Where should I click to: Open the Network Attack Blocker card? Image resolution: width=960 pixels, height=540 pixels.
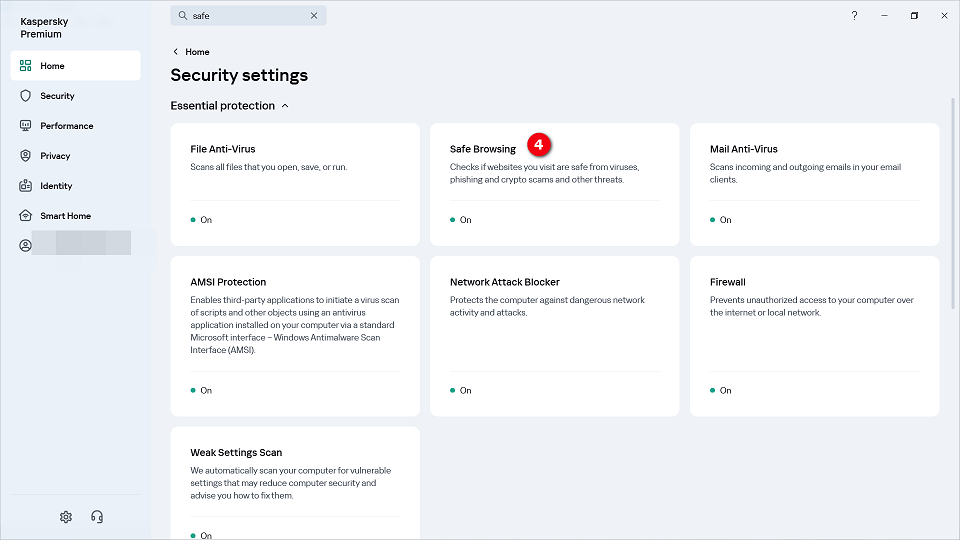click(x=554, y=336)
